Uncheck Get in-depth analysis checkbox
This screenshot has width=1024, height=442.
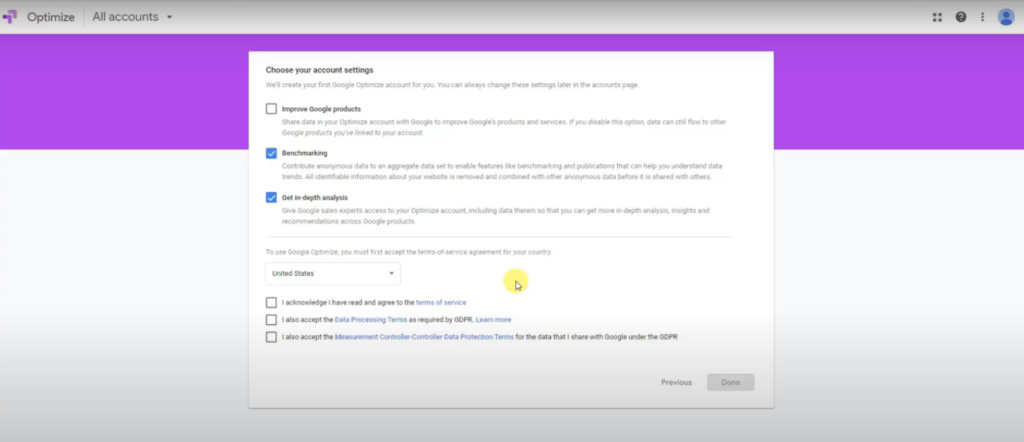click(271, 197)
